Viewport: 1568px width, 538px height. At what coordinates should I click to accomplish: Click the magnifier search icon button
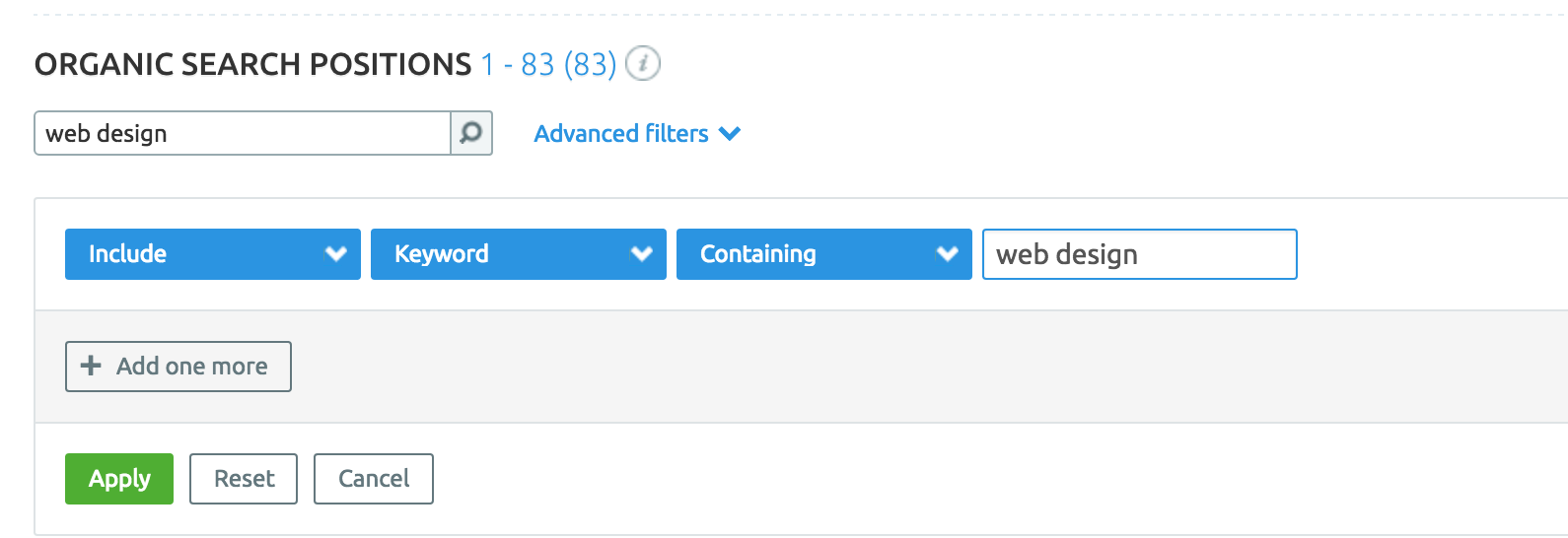(x=471, y=133)
